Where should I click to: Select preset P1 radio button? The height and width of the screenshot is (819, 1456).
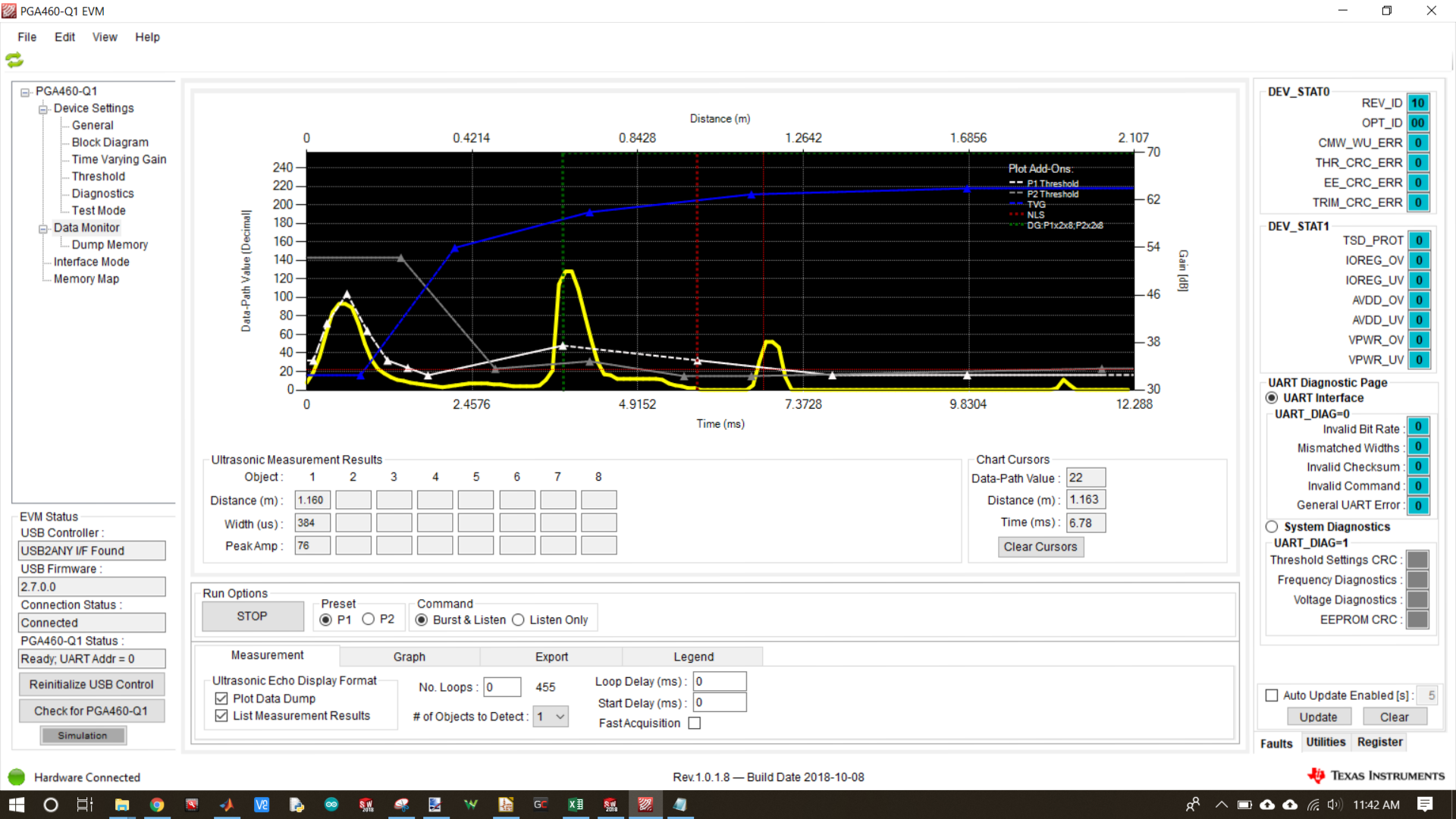coord(326,620)
